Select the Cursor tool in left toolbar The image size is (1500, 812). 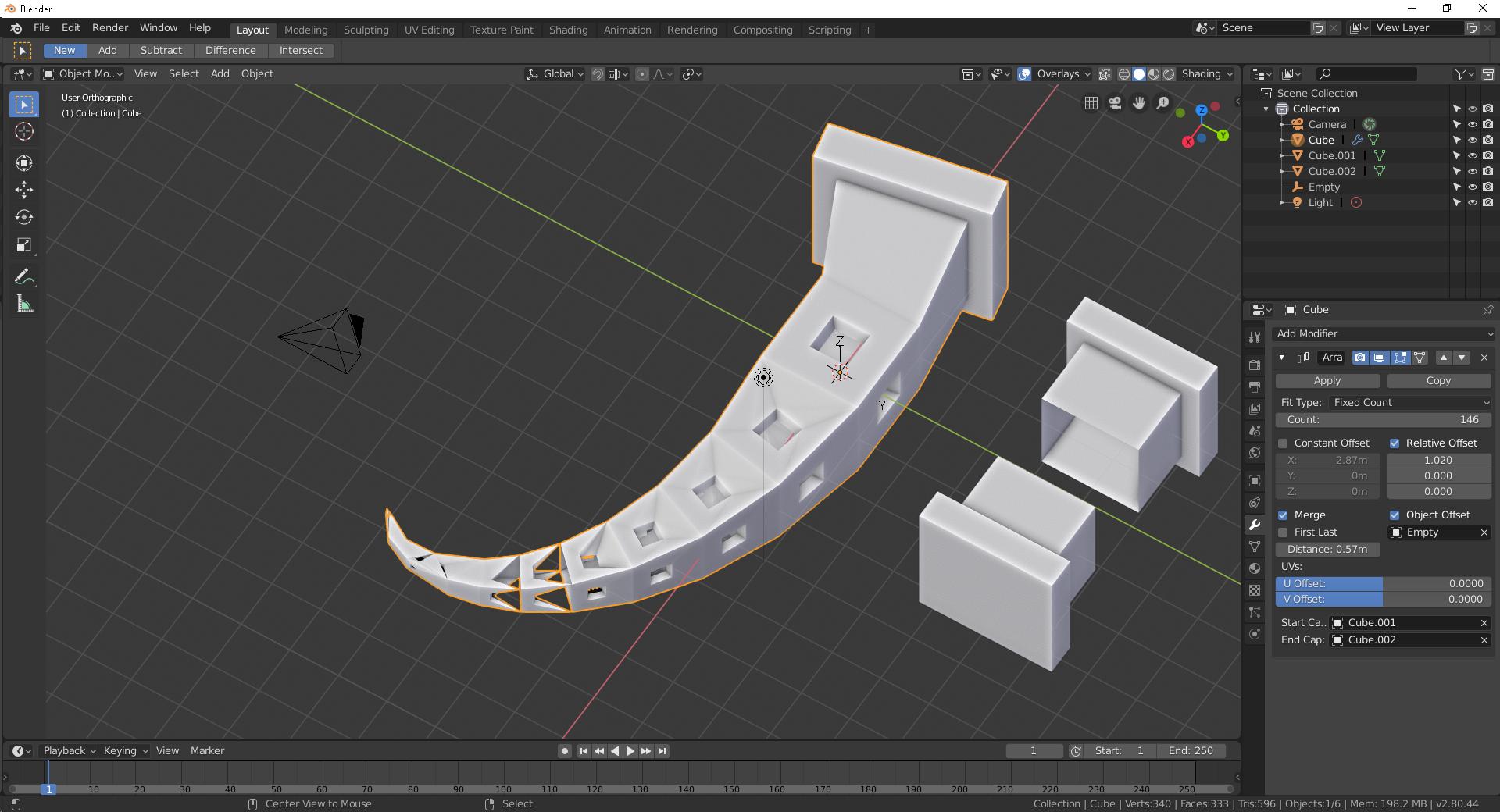click(24, 131)
